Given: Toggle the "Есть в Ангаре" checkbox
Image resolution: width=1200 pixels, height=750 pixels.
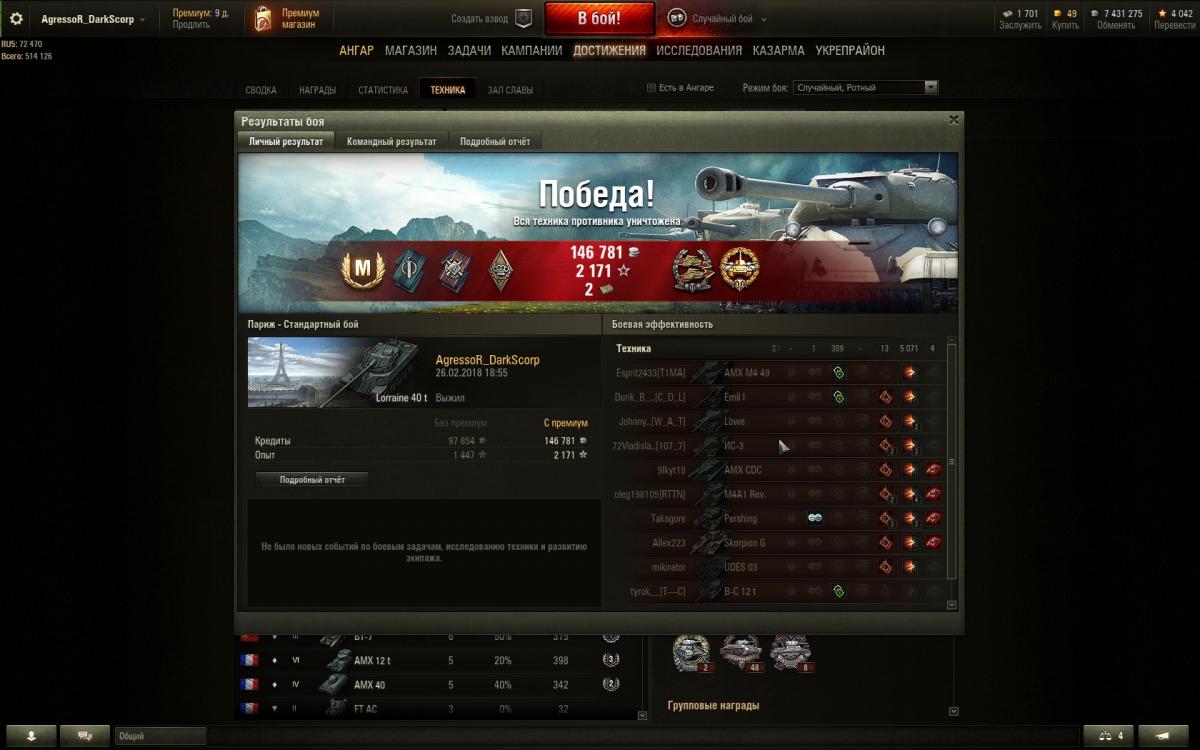Looking at the screenshot, I should point(652,88).
